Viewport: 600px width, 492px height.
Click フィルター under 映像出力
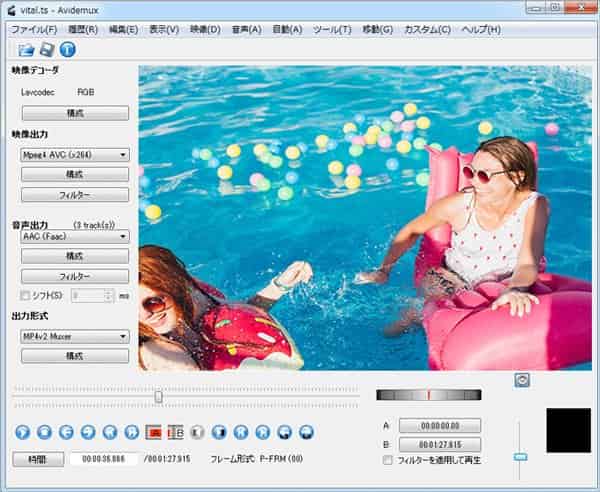click(75, 195)
